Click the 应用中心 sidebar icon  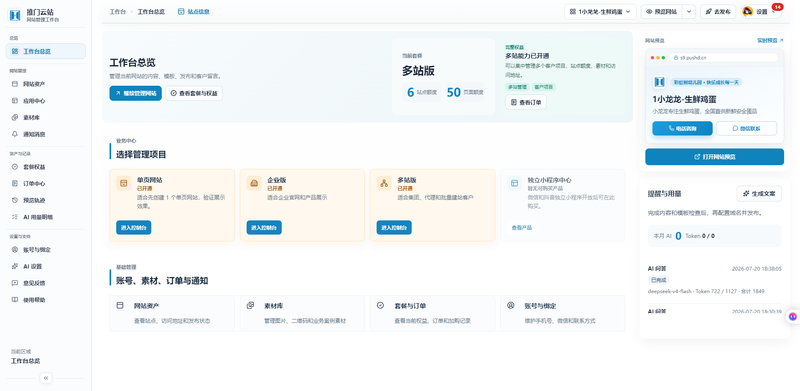tap(15, 101)
